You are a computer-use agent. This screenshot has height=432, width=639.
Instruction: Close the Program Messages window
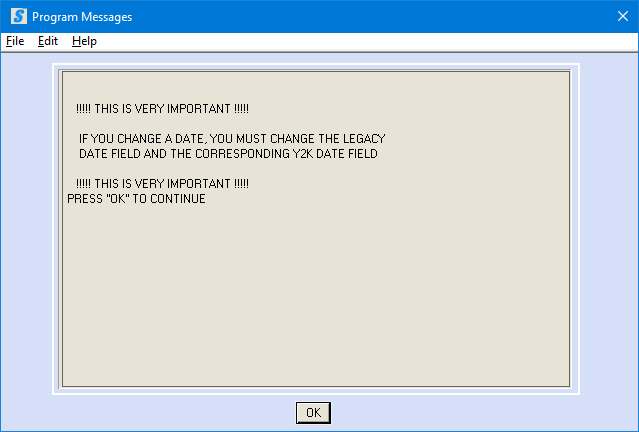pos(622,16)
